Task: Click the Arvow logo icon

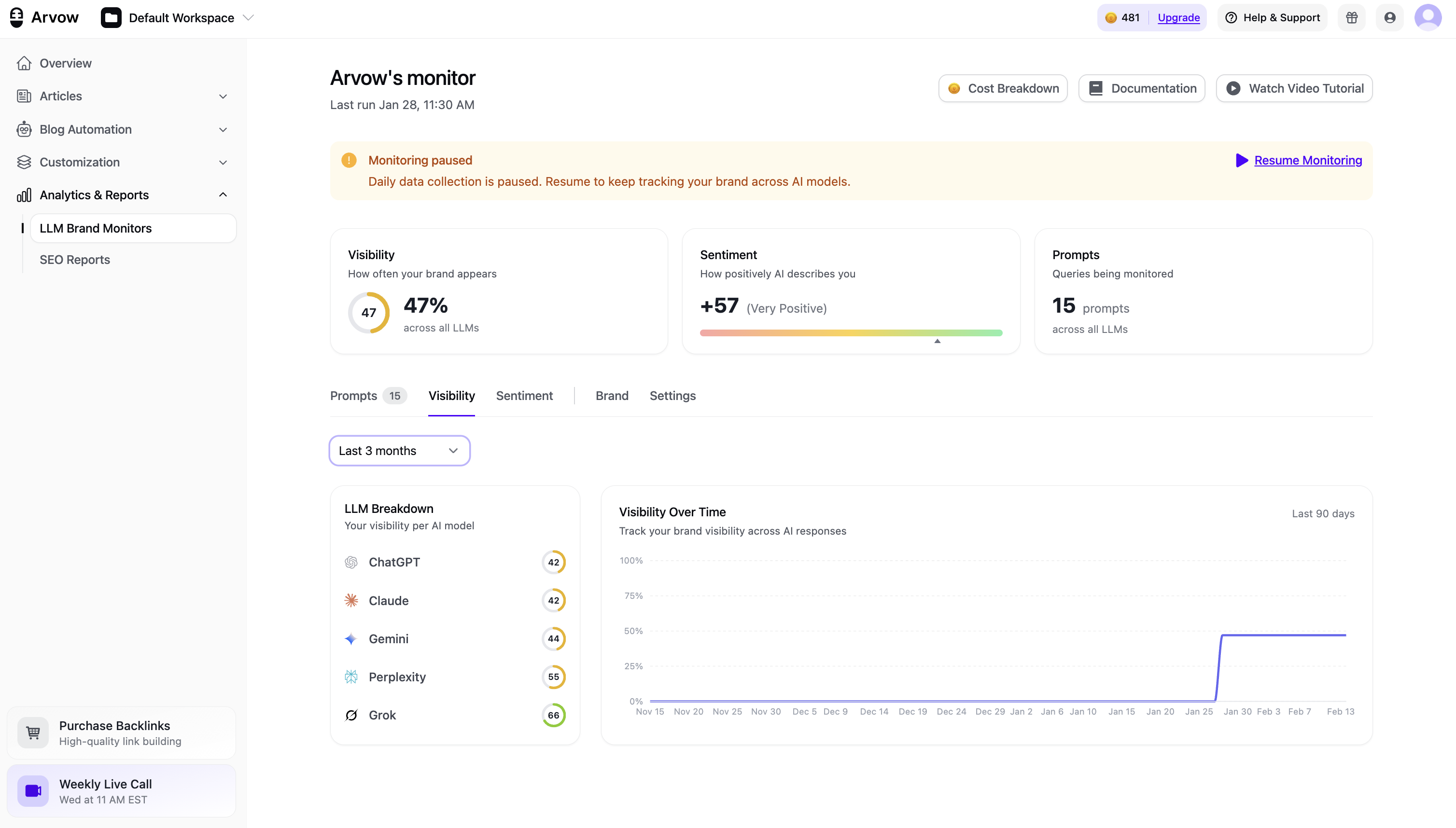Action: pos(16,17)
